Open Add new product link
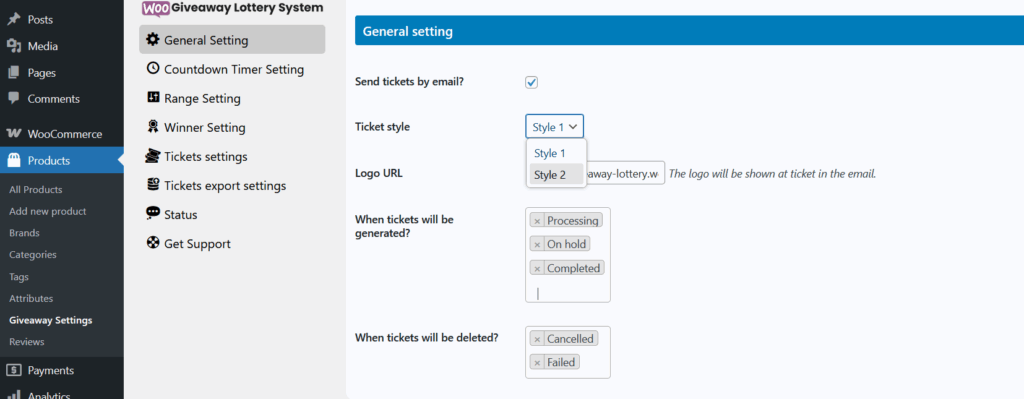 click(x=48, y=212)
